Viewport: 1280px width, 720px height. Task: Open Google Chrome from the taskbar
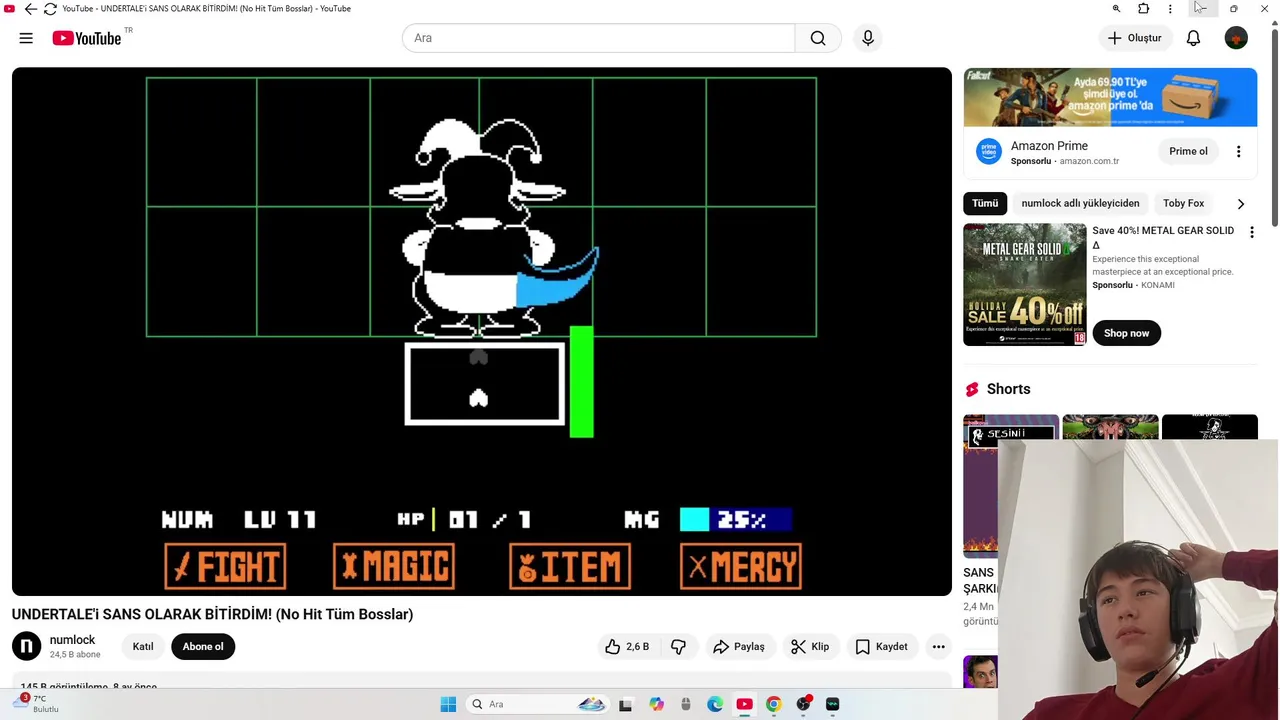click(x=773, y=704)
